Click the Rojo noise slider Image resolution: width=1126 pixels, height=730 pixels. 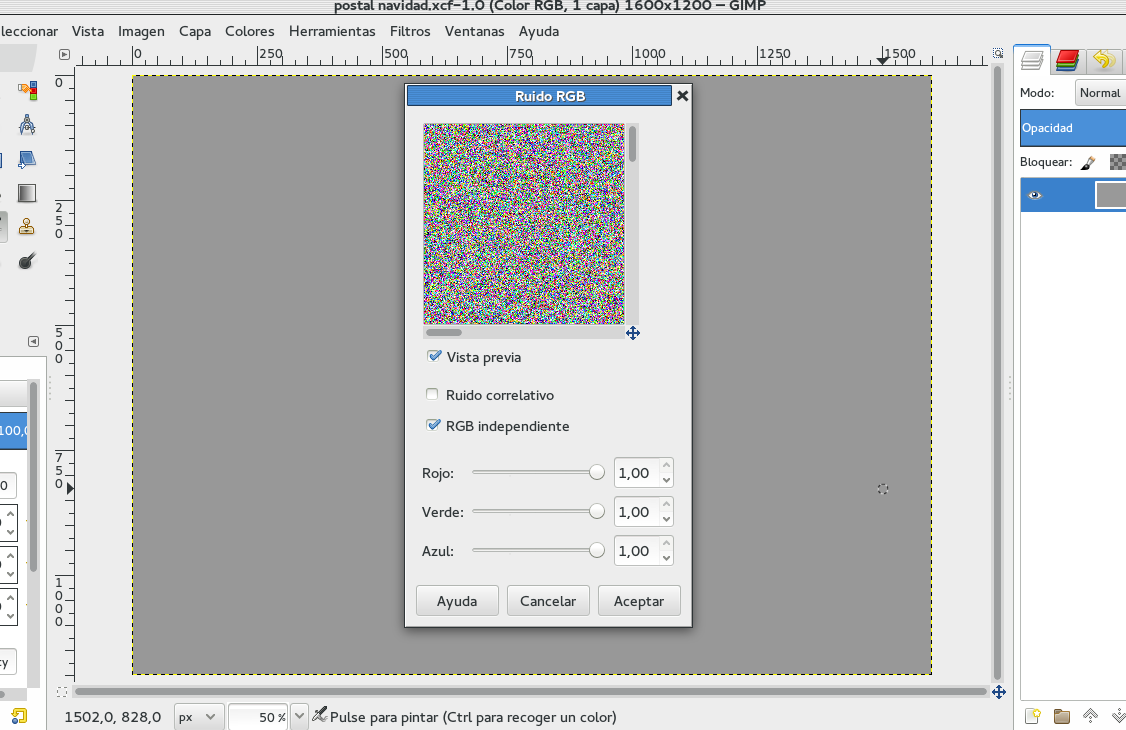[538, 472]
